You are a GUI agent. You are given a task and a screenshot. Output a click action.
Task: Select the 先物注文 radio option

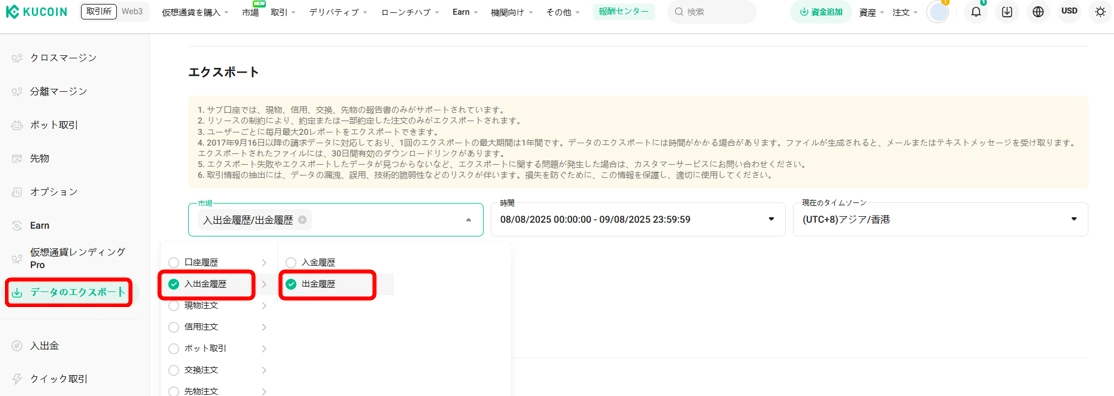(x=173, y=390)
